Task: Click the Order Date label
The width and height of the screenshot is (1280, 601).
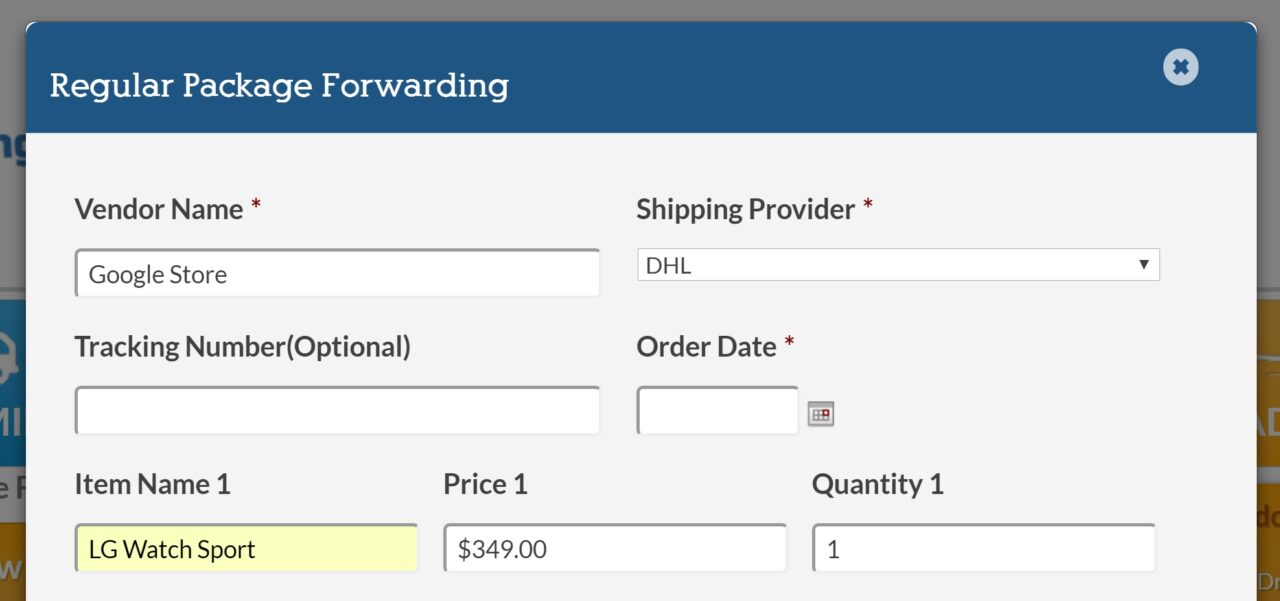Action: pos(706,347)
